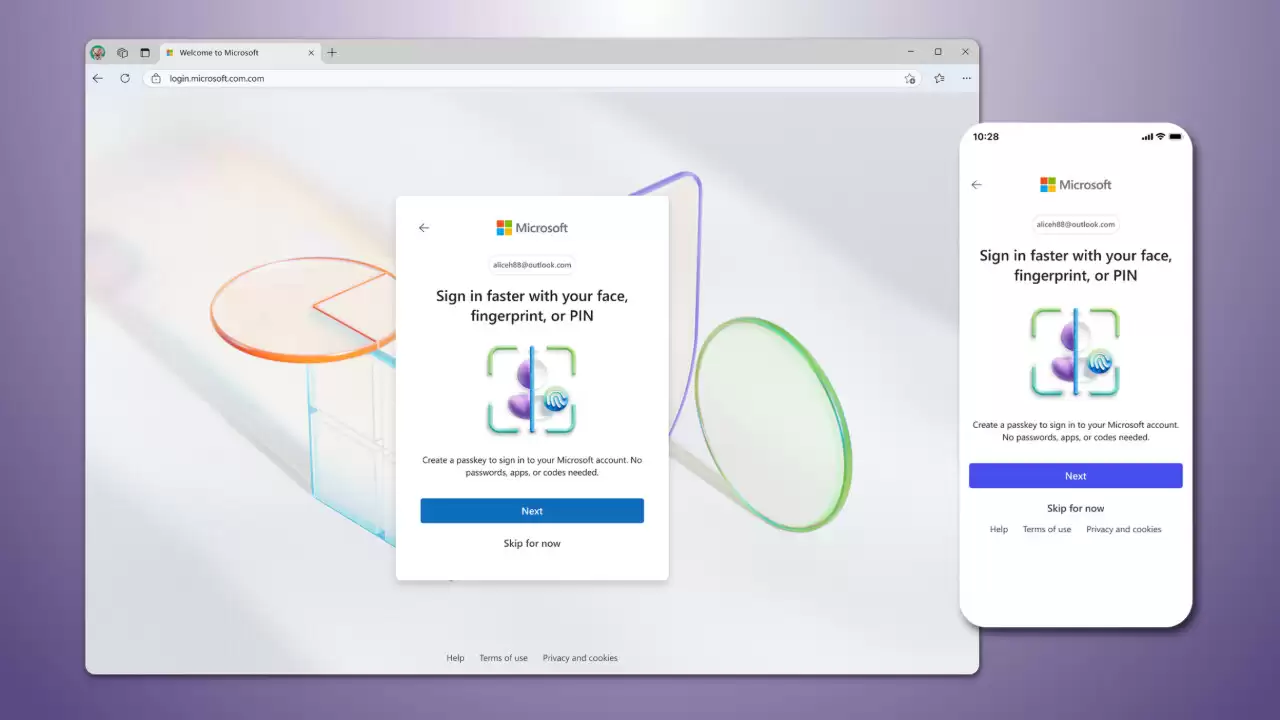Close the Welcome to Microsoft tab
Image resolution: width=1280 pixels, height=720 pixels.
coord(311,53)
